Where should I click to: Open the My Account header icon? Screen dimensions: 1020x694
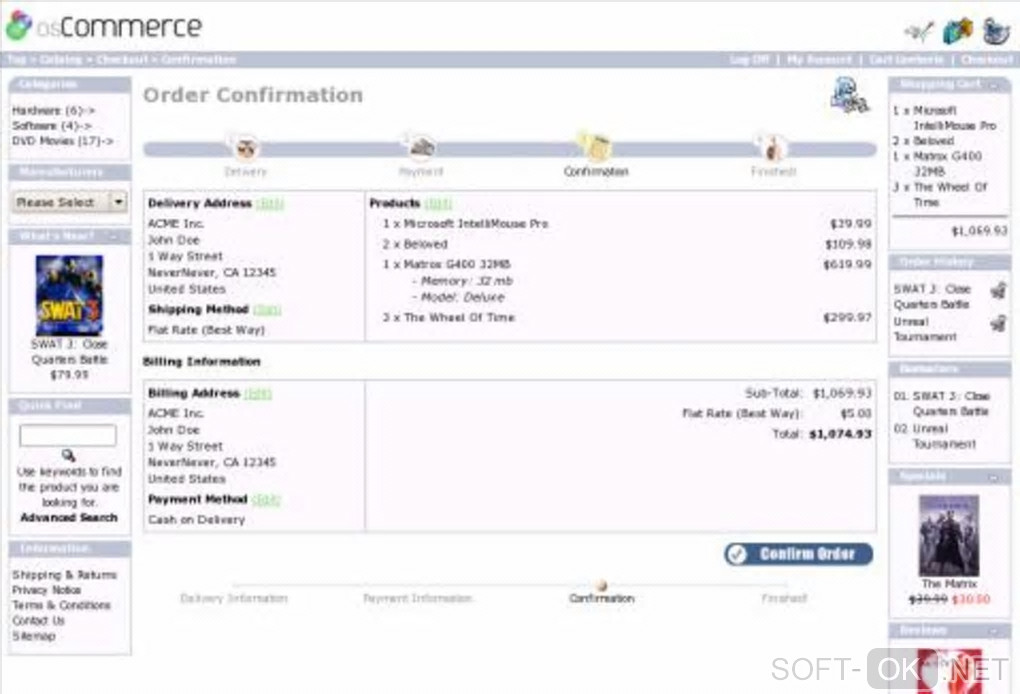919,30
